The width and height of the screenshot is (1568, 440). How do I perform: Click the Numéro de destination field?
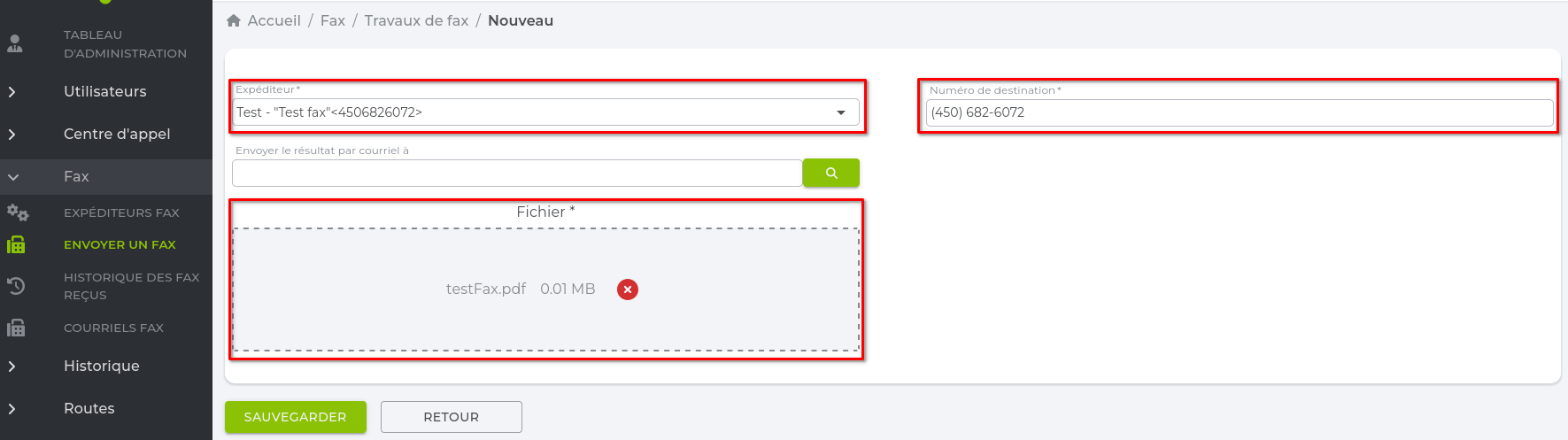tap(1239, 112)
